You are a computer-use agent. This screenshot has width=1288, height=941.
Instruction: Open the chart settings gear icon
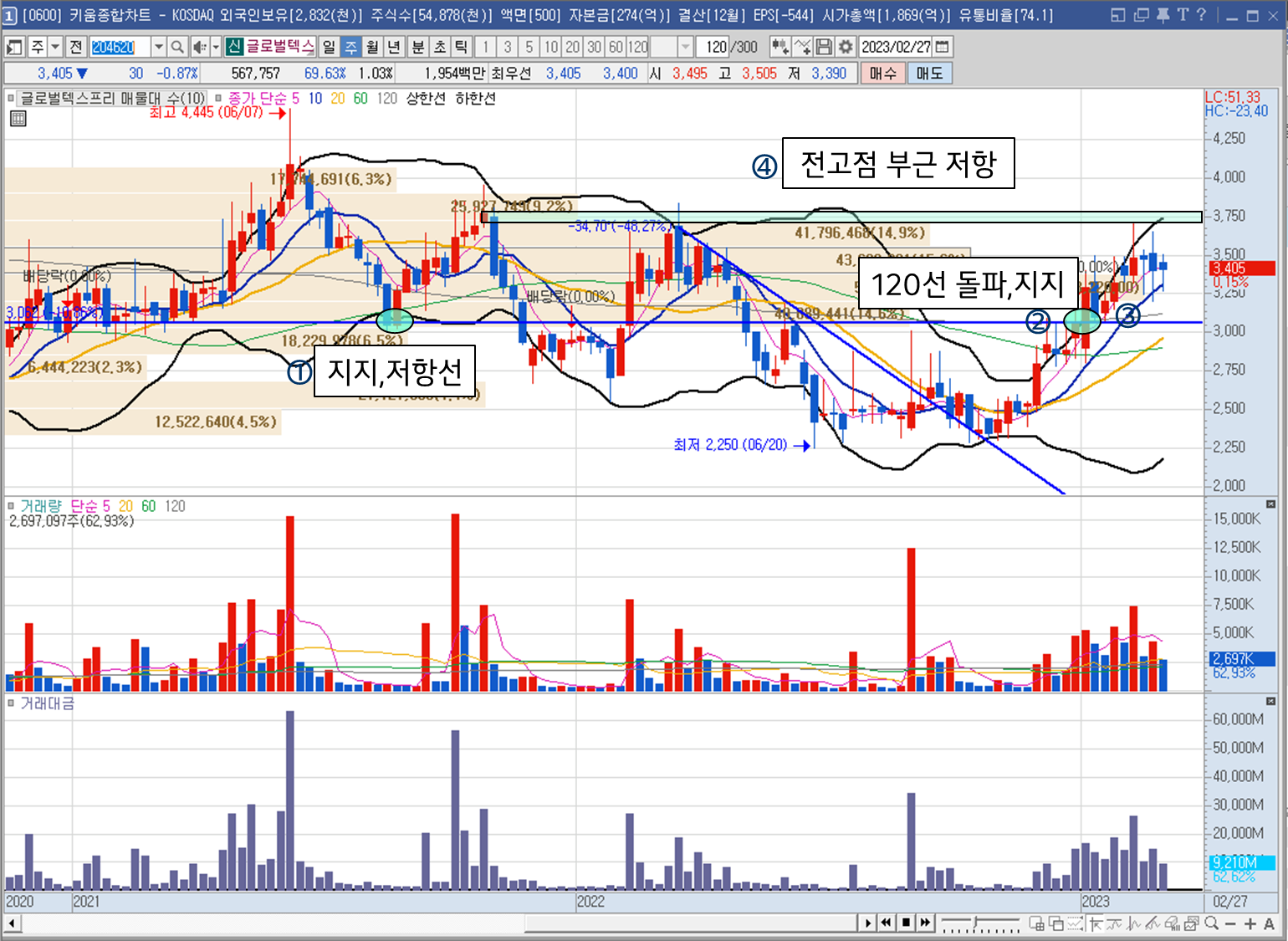coord(846,47)
